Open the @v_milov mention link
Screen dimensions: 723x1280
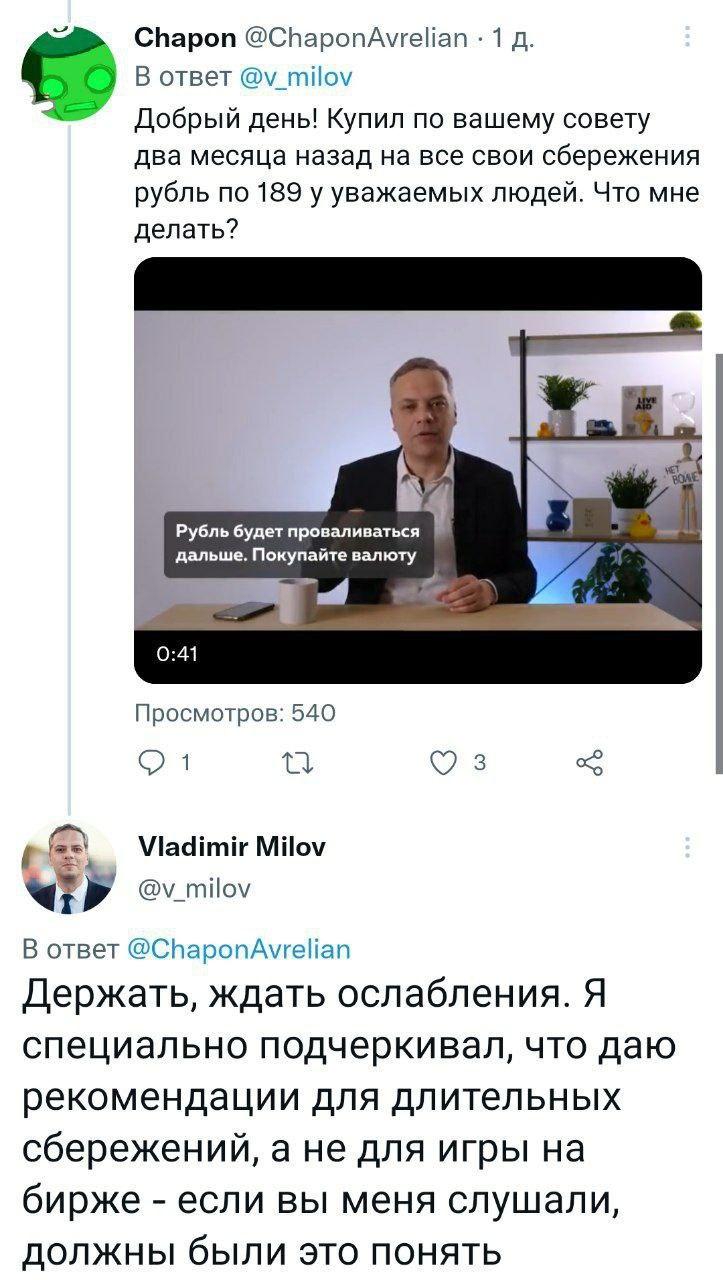(x=297, y=75)
